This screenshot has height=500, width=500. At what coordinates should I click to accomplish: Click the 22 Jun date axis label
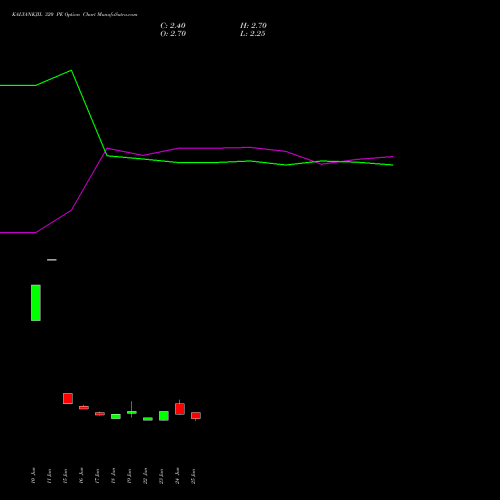coord(145,475)
